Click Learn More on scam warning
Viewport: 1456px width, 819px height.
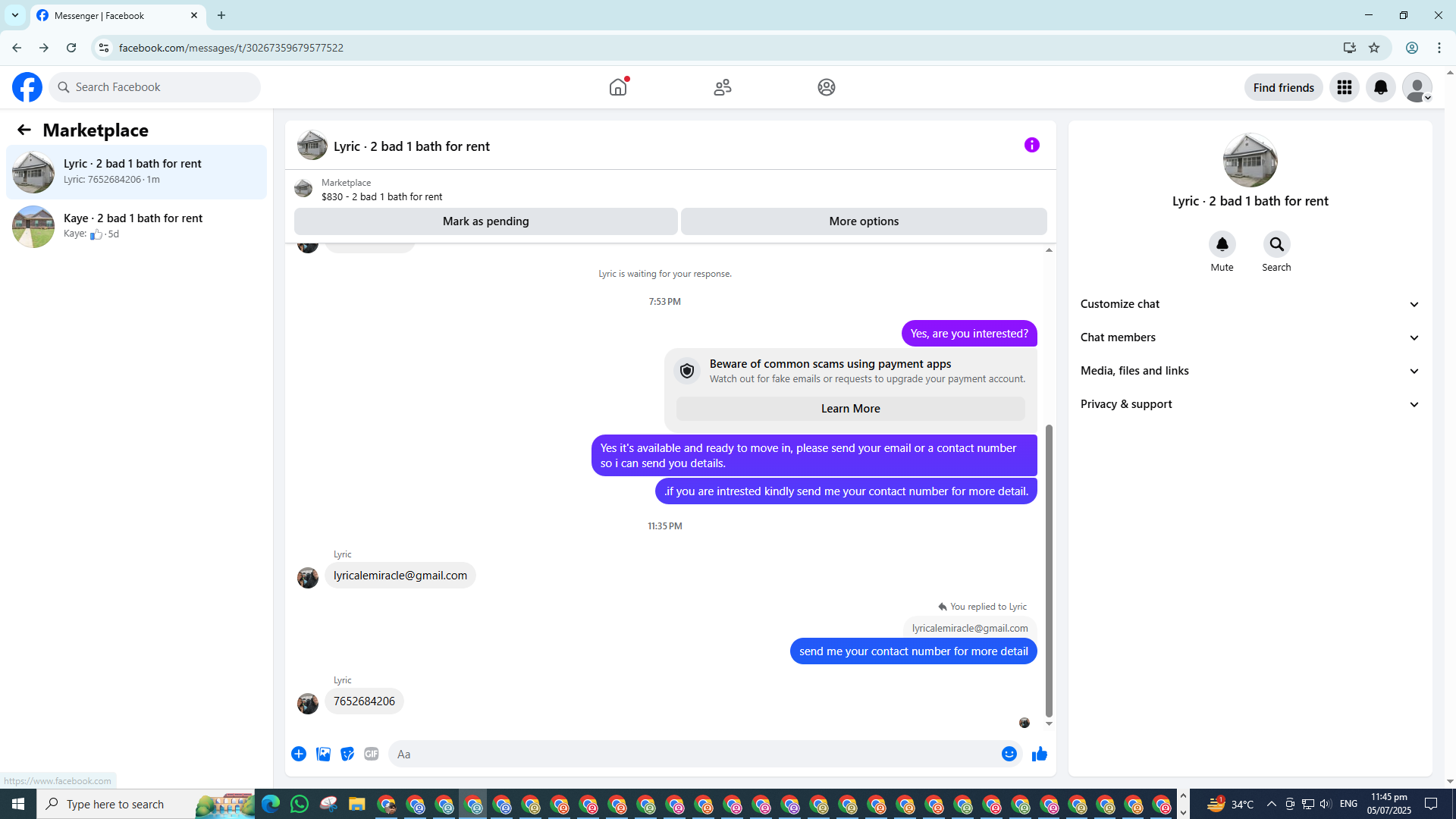[x=850, y=409]
